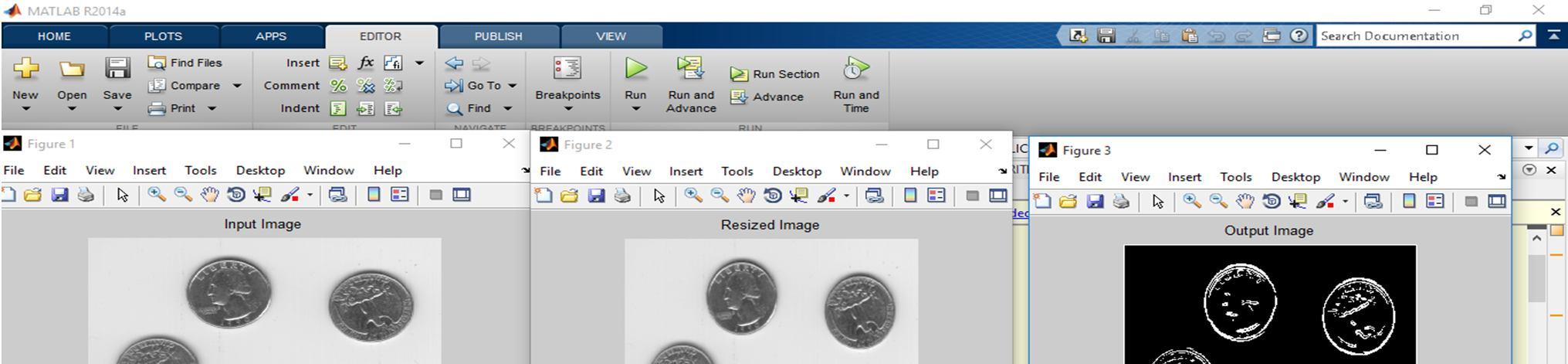Click the Search Documentation field

pyautogui.click(x=1425, y=36)
